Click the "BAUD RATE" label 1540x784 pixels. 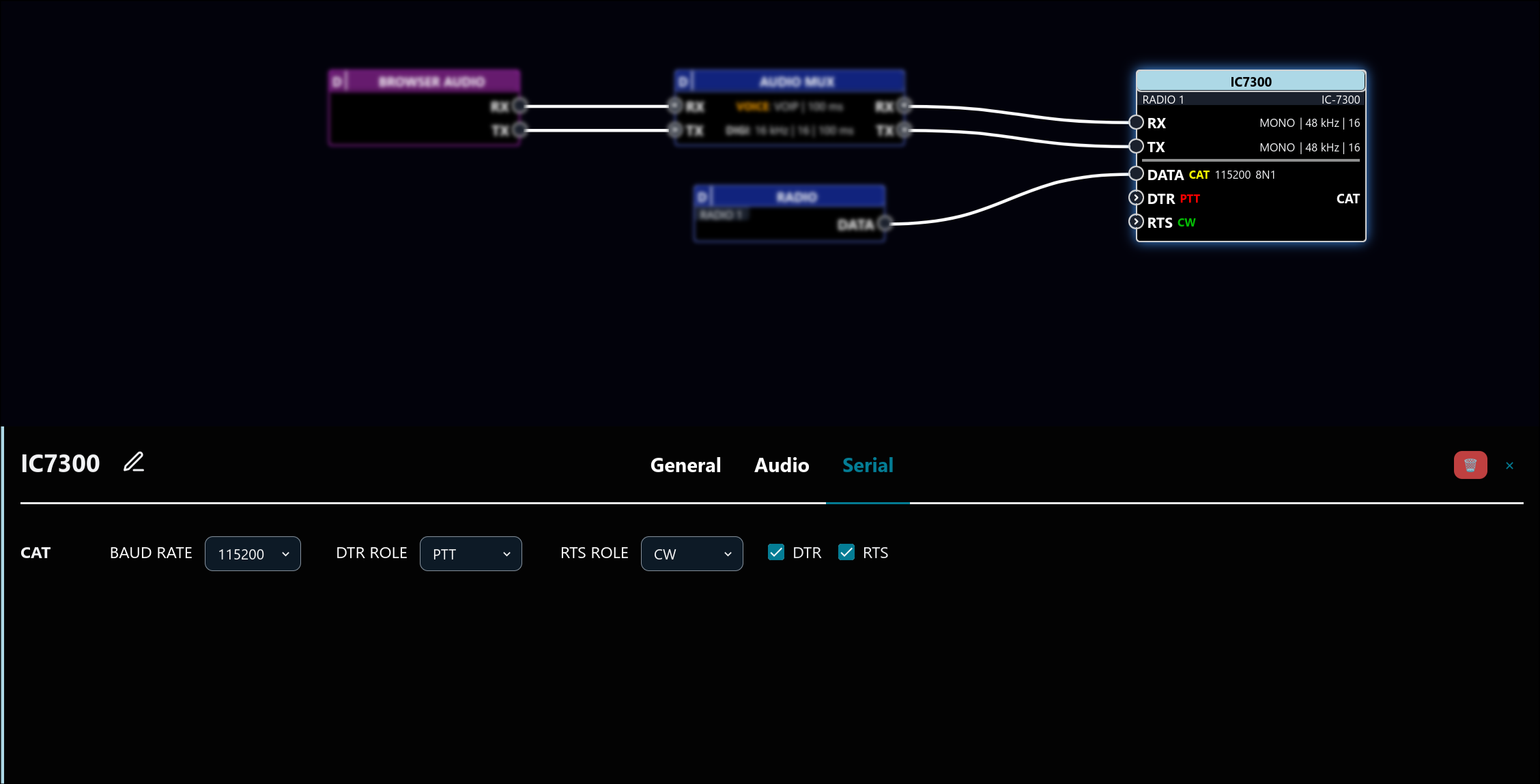[151, 553]
